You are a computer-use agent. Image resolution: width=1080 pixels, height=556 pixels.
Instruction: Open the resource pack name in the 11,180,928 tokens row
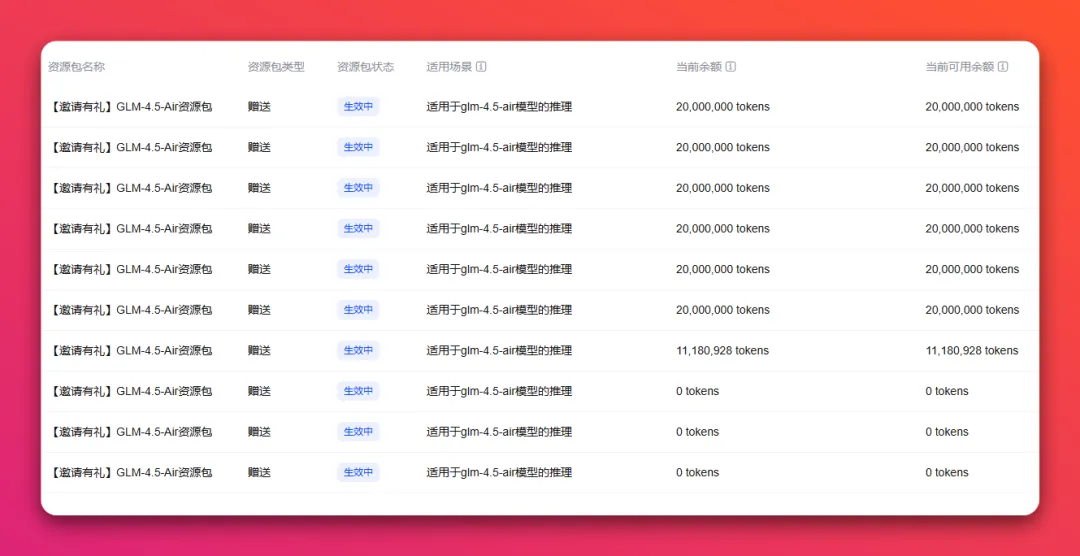[x=130, y=351]
